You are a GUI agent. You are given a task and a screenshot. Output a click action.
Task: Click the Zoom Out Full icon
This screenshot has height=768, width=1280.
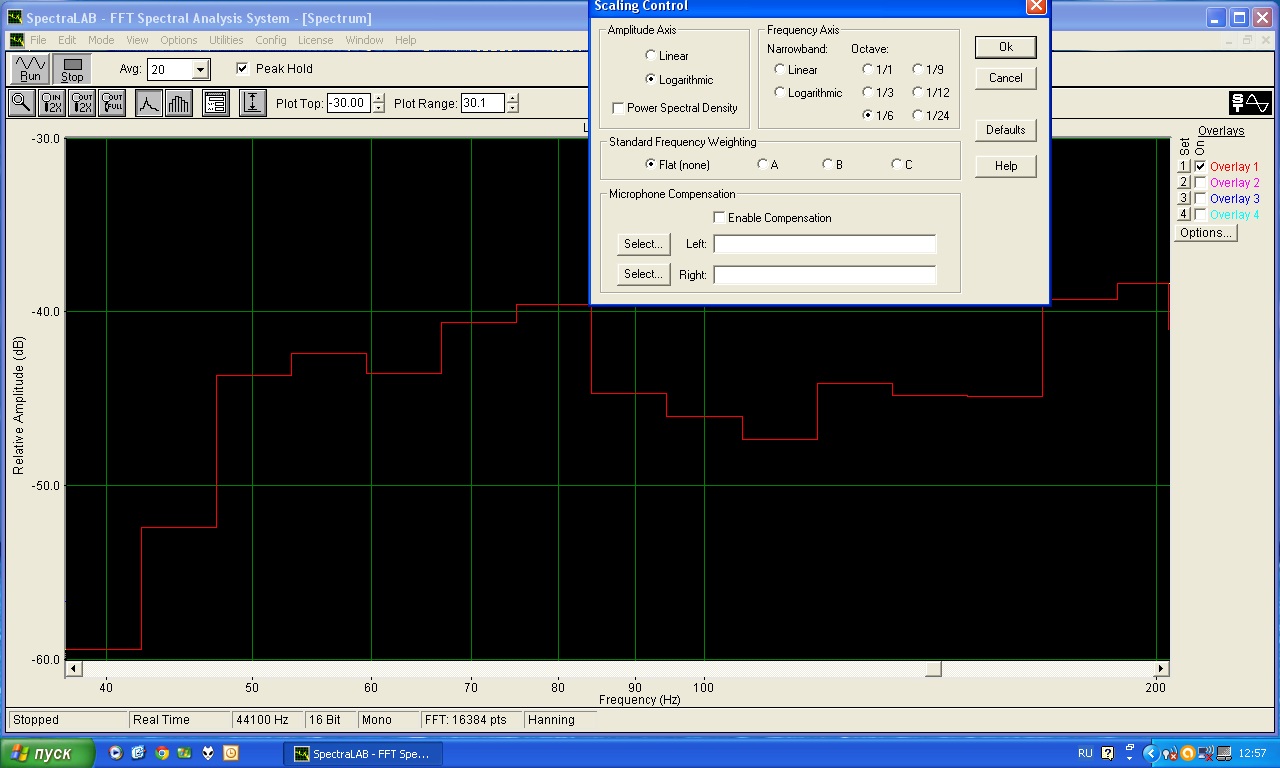click(x=112, y=103)
